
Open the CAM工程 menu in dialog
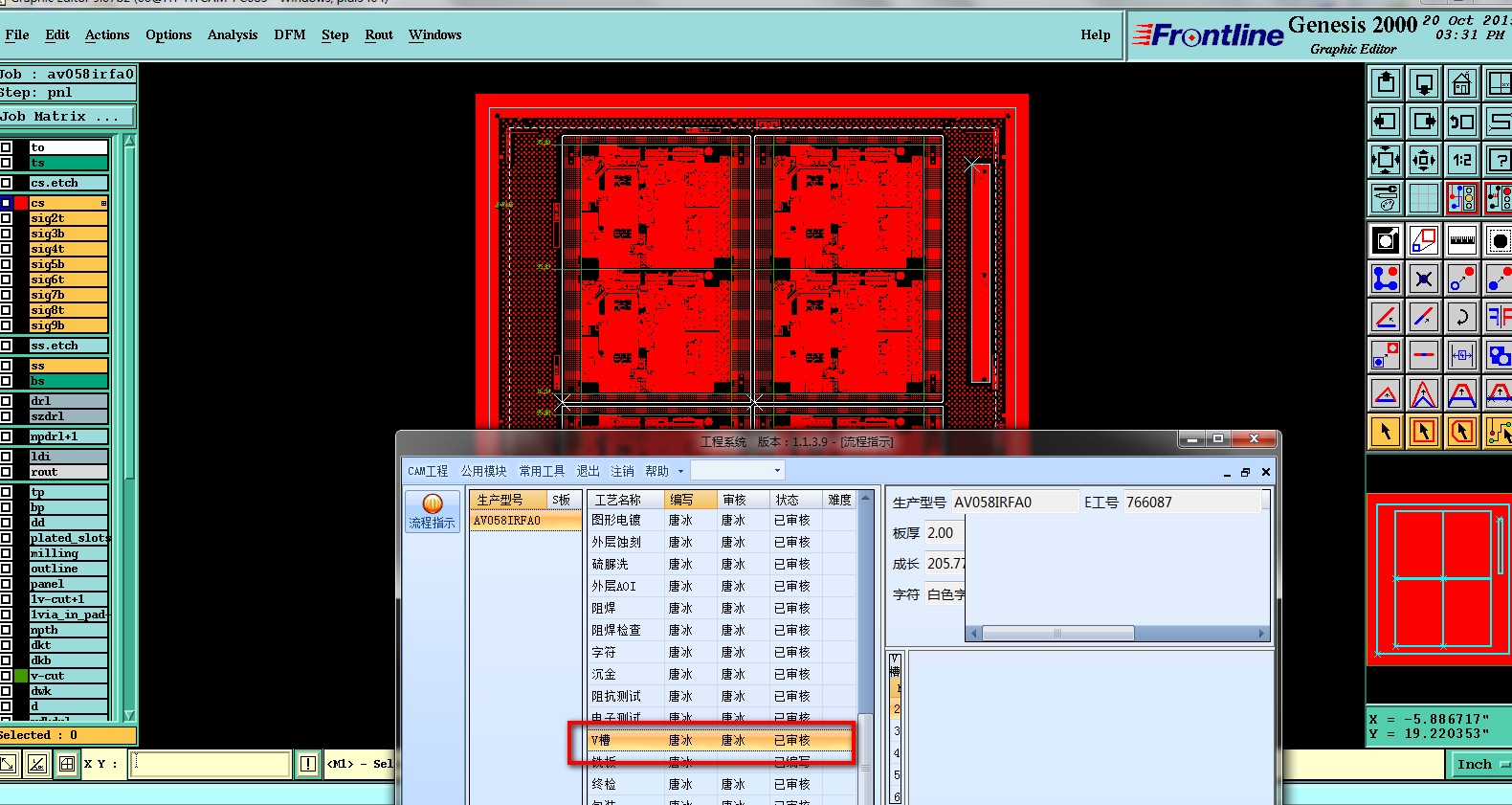point(428,472)
